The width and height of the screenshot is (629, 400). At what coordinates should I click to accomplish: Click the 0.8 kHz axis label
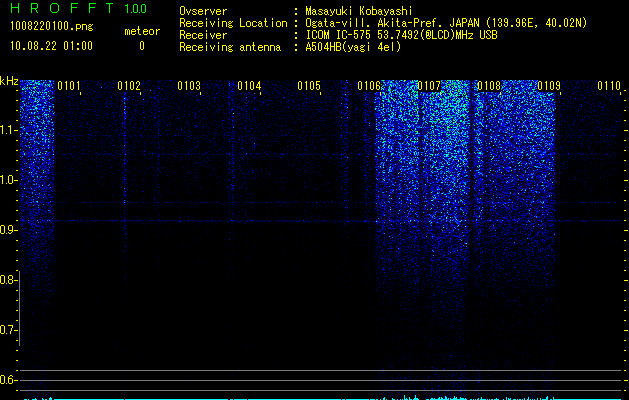8,280
